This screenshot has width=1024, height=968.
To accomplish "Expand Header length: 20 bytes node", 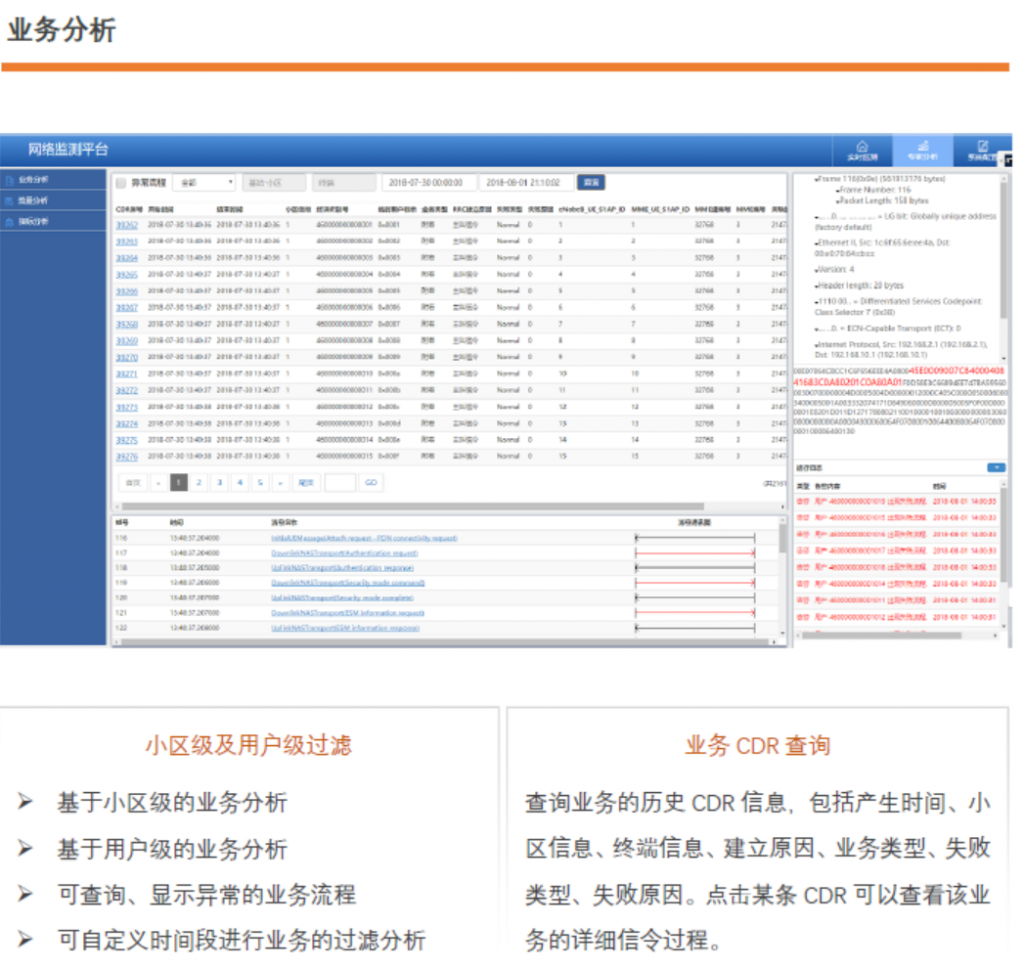I will coord(816,286).
